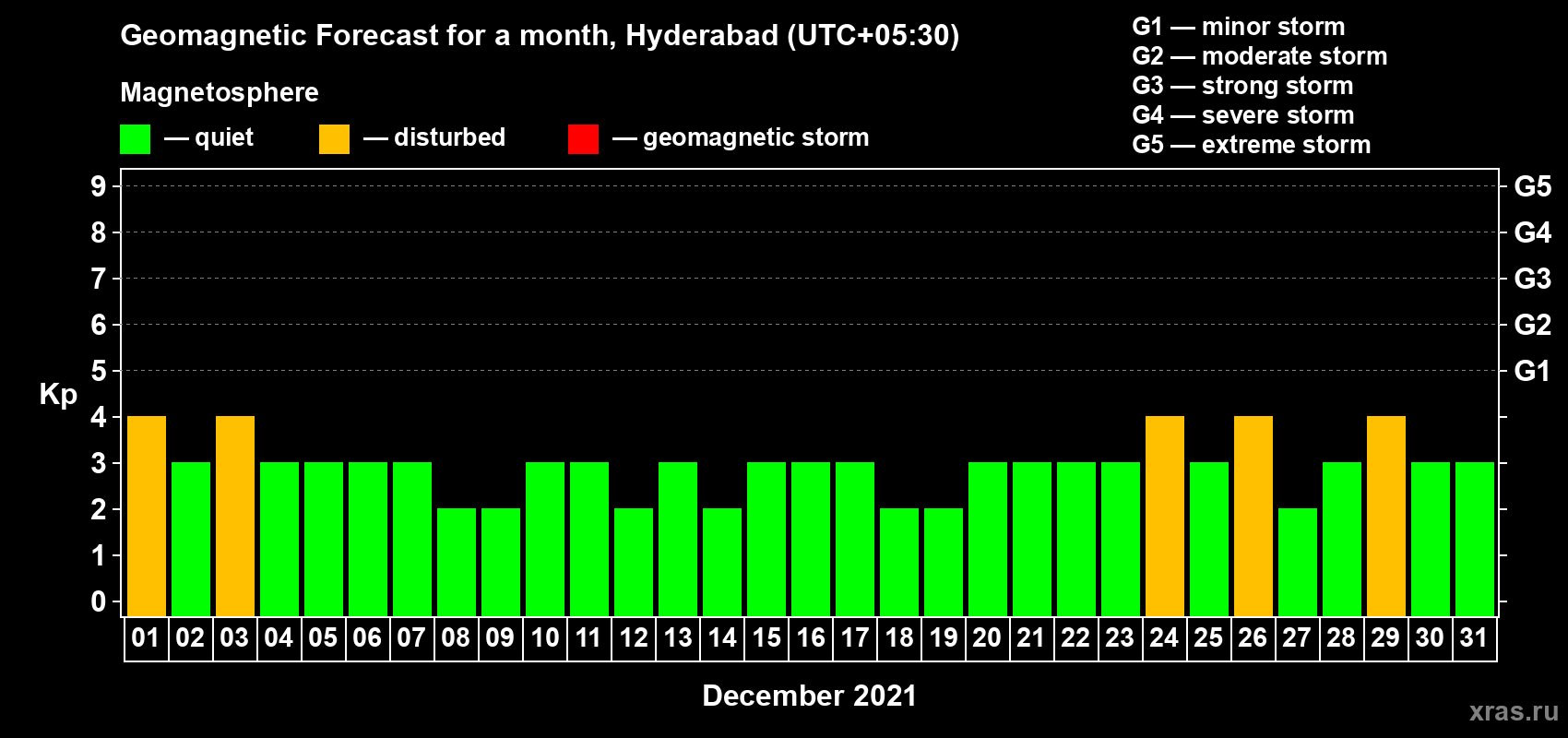1568x738 pixels.
Task: Click 'G4 — severe storm' legend text
Action: click(1243, 115)
